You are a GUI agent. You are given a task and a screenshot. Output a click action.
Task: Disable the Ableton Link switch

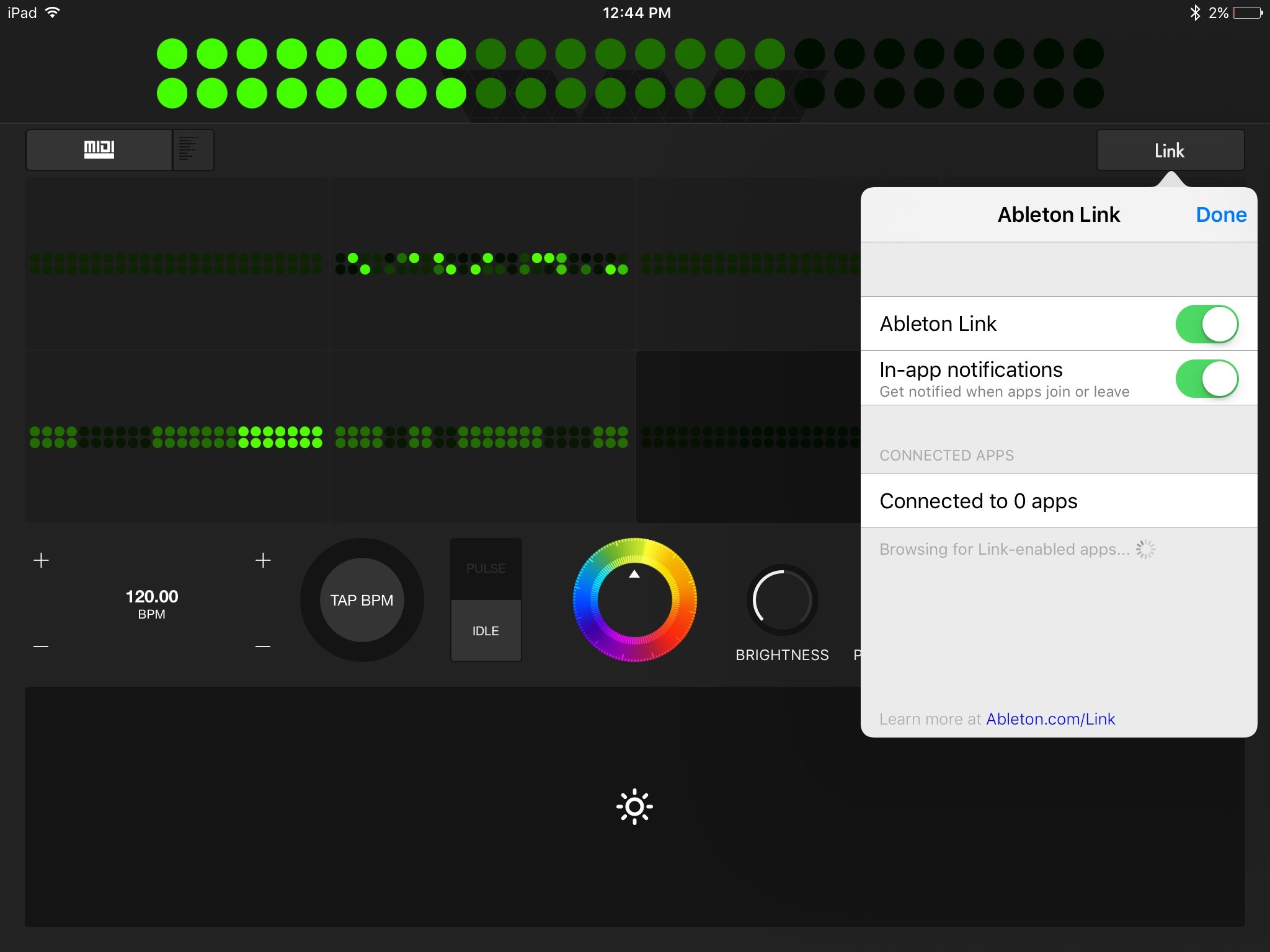(x=1206, y=324)
